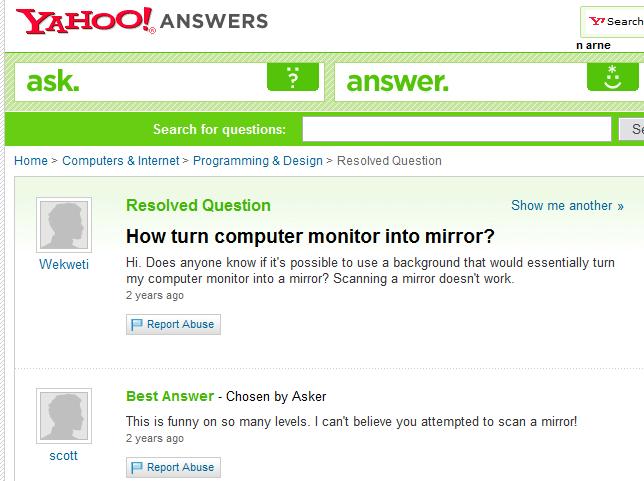Open Programming & Design breadcrumb link

[258, 161]
